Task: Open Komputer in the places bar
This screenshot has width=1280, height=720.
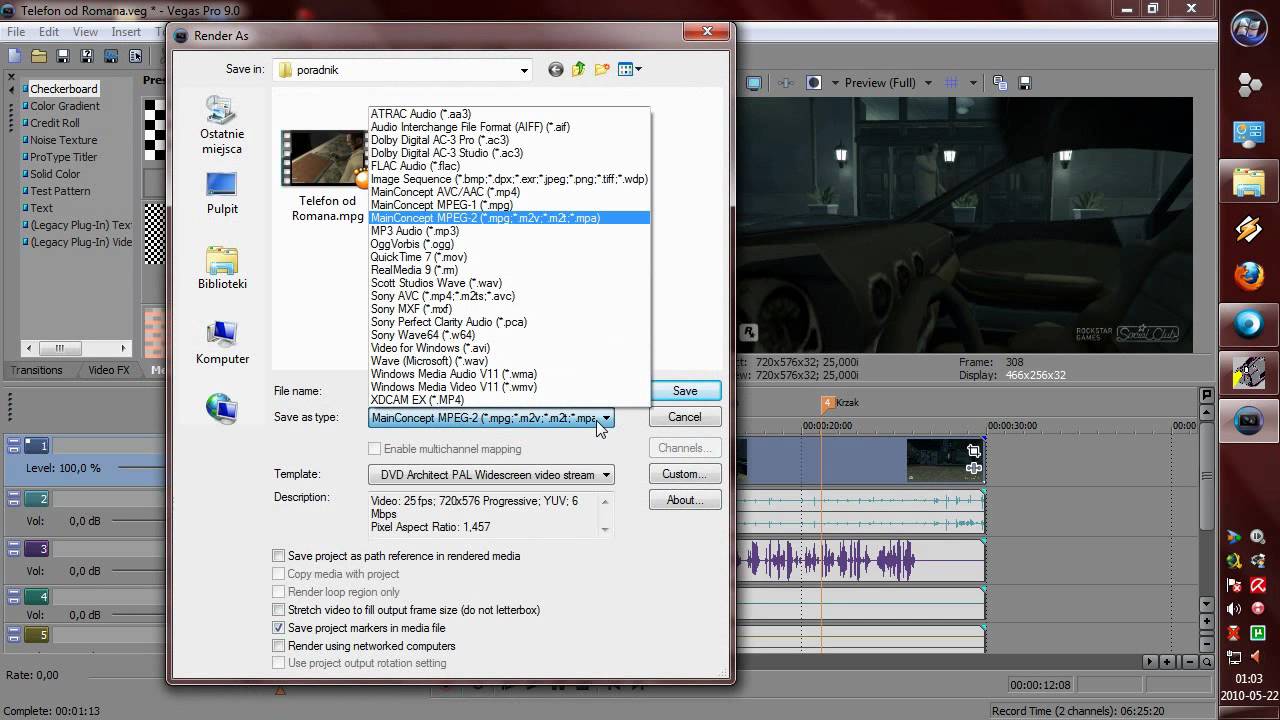Action: pos(221,343)
